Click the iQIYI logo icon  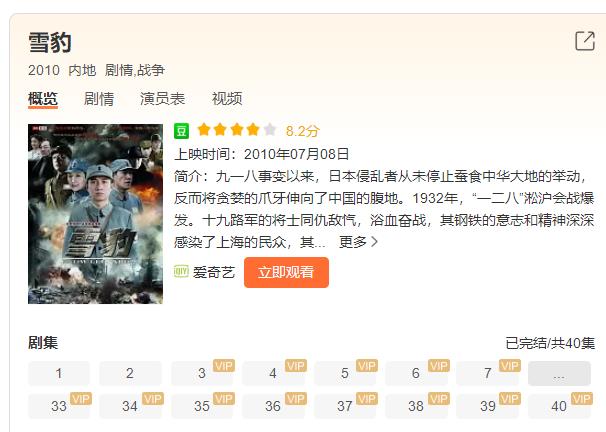[181, 271]
